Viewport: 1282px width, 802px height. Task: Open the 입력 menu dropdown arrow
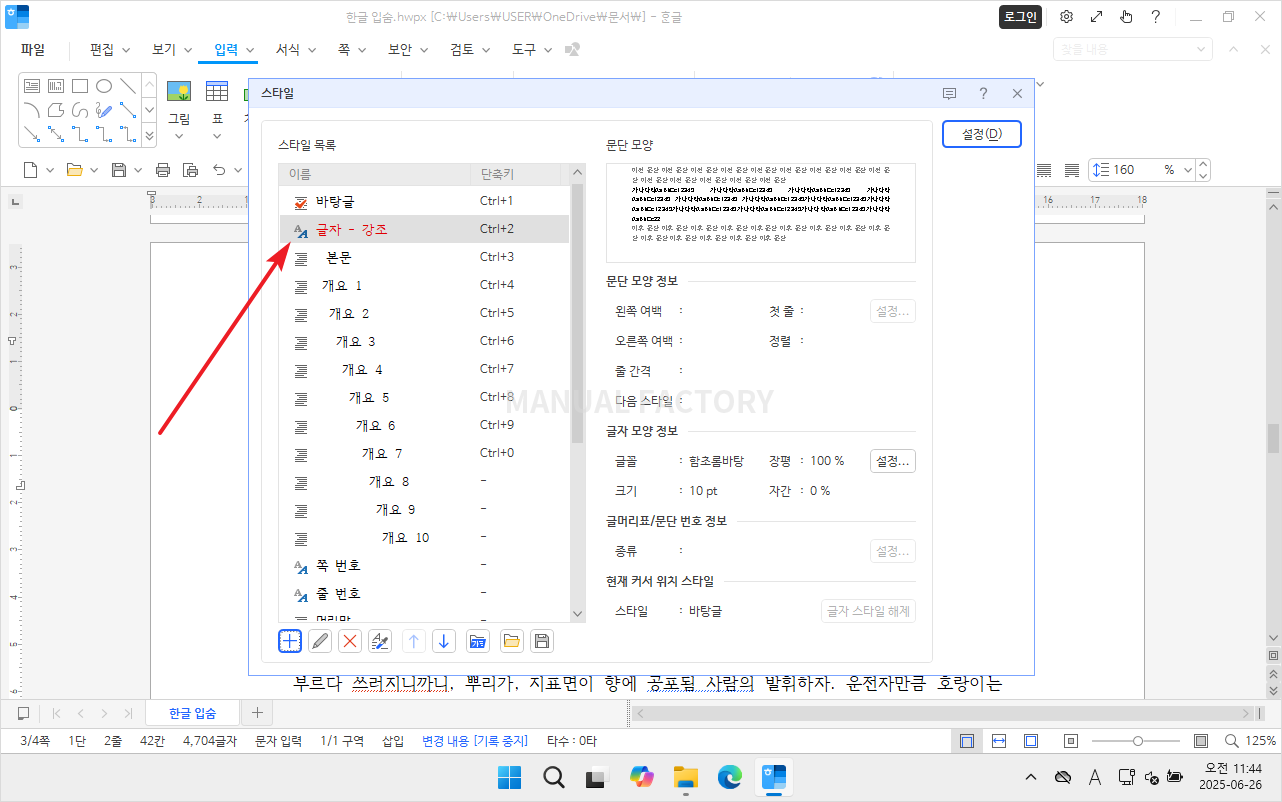coord(251,49)
